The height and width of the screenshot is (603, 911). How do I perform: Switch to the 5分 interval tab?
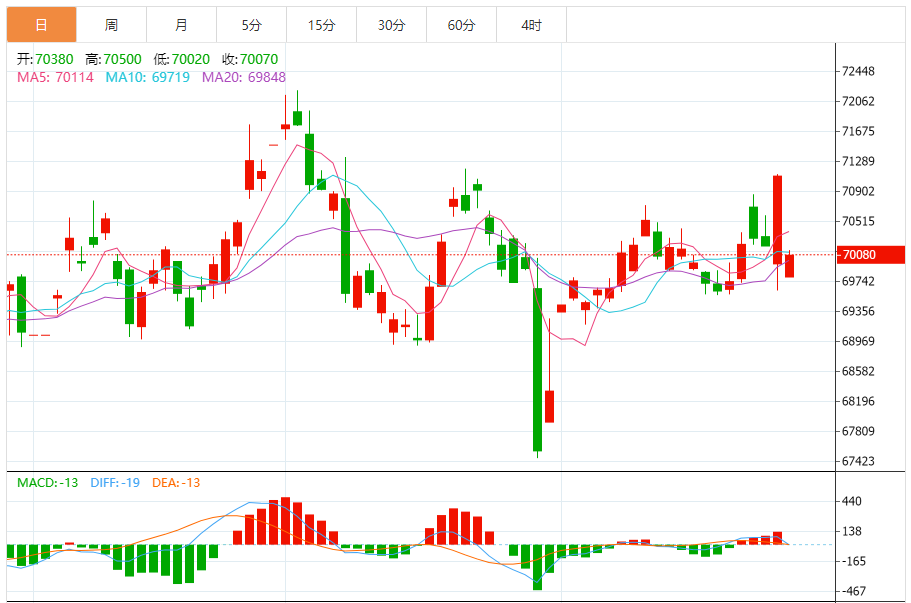pos(251,25)
